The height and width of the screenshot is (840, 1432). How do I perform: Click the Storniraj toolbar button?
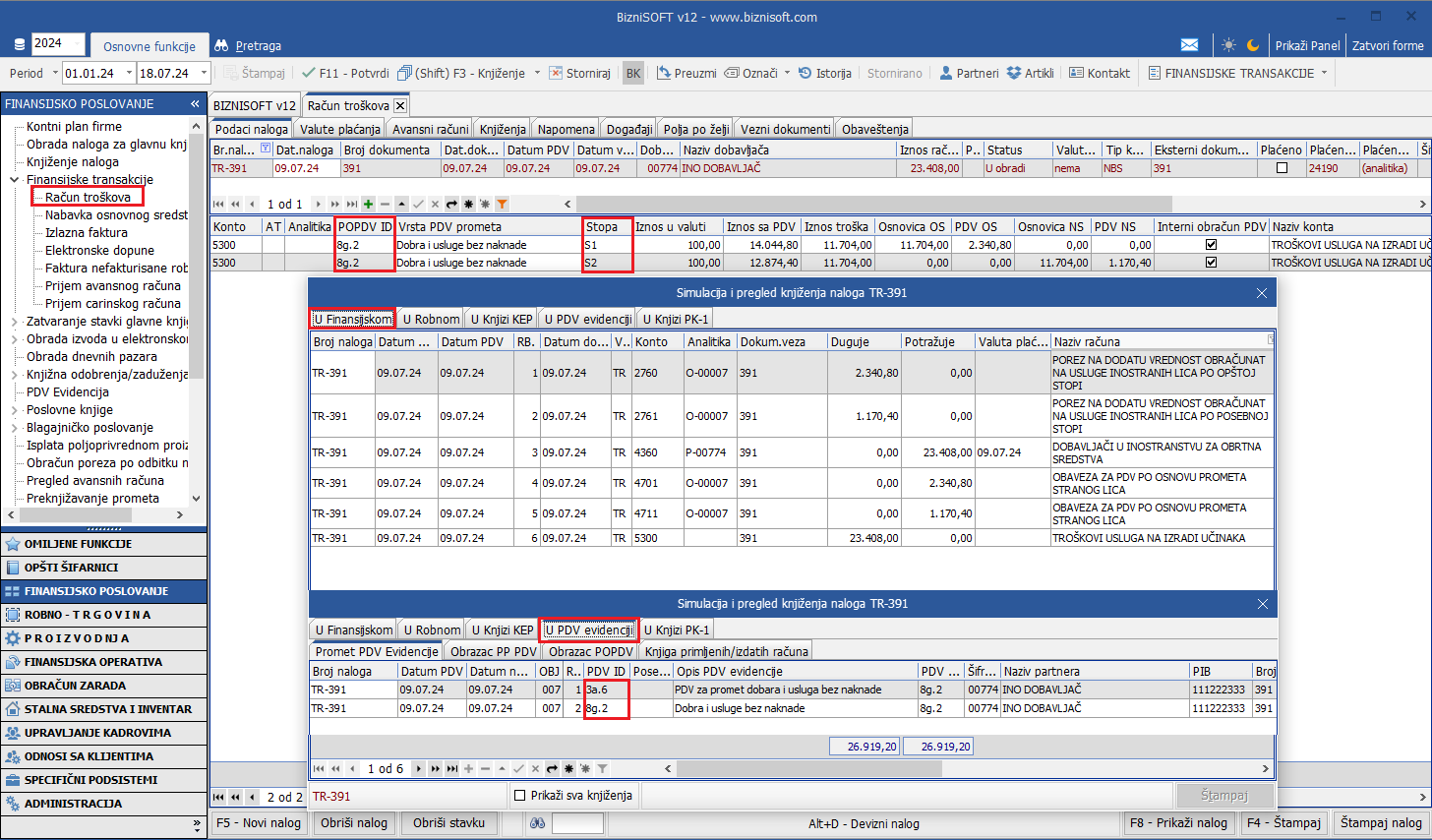(579, 73)
